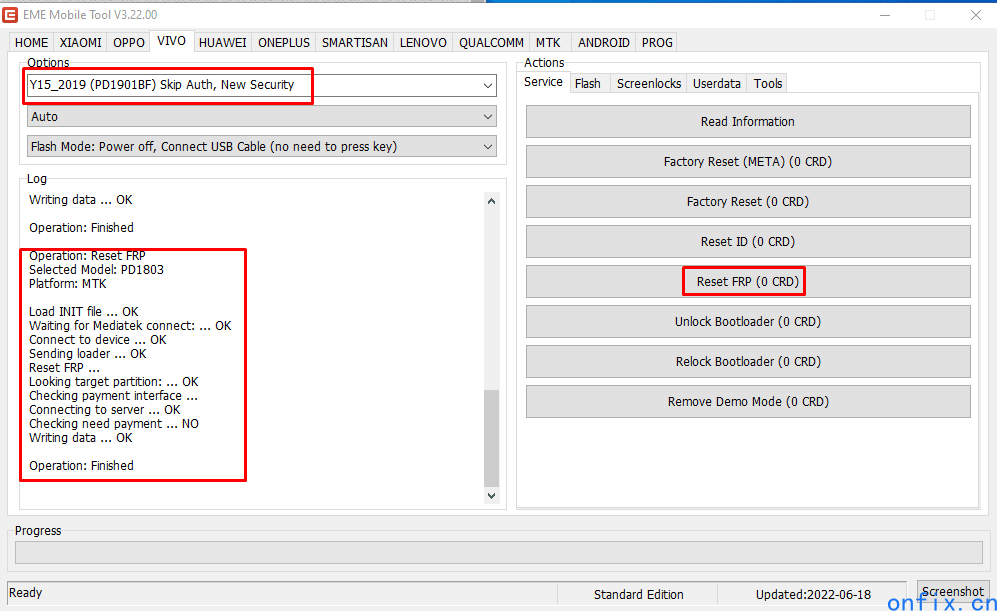Viewport: 997px width, 611px height.
Task: Click the Standard Edition status entry
Action: (x=638, y=594)
